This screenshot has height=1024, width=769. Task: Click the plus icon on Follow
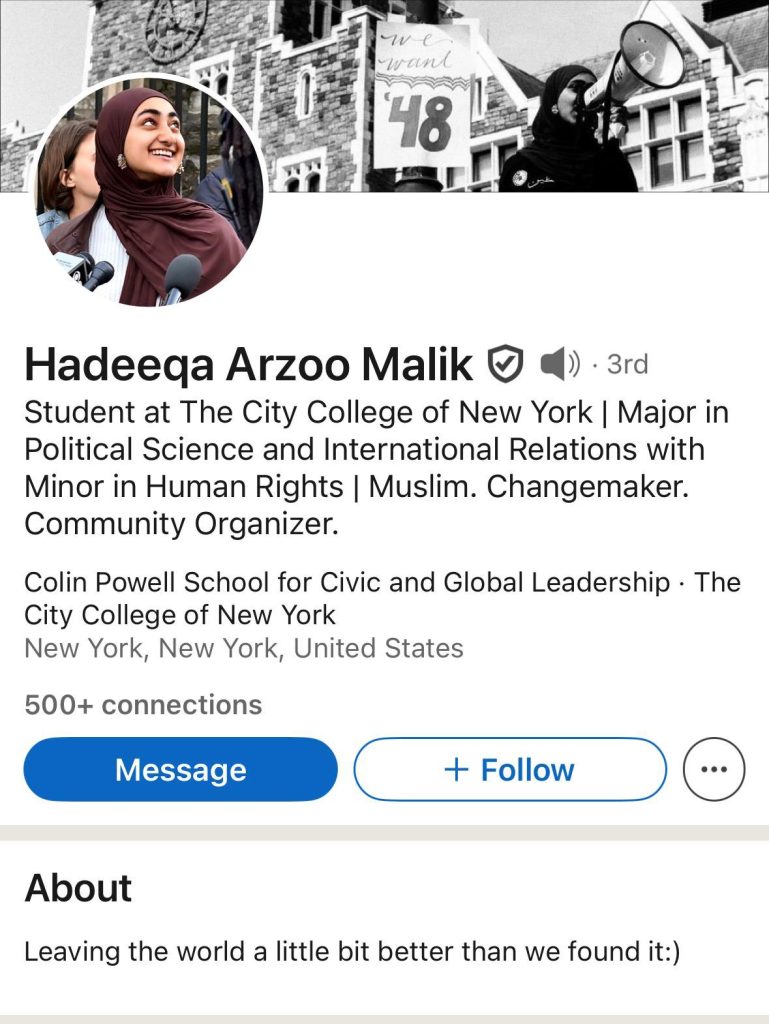(x=456, y=769)
